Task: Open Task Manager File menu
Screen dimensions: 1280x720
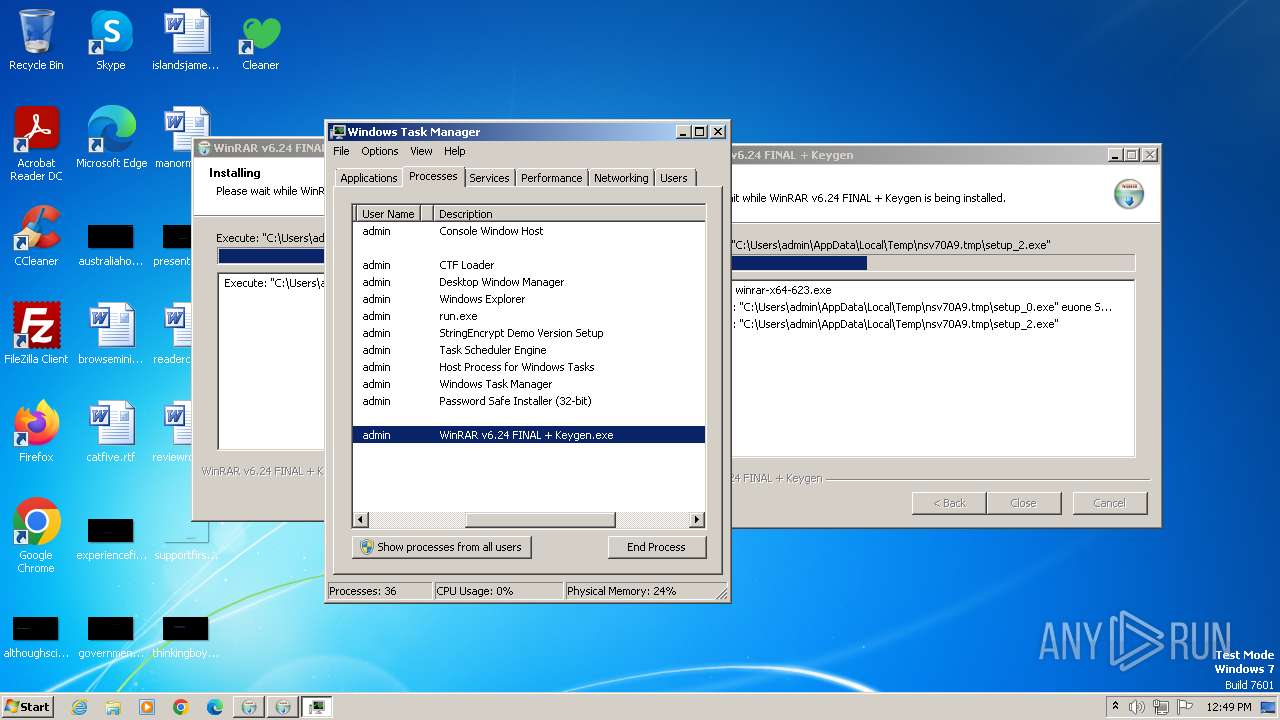Action: pyautogui.click(x=341, y=151)
